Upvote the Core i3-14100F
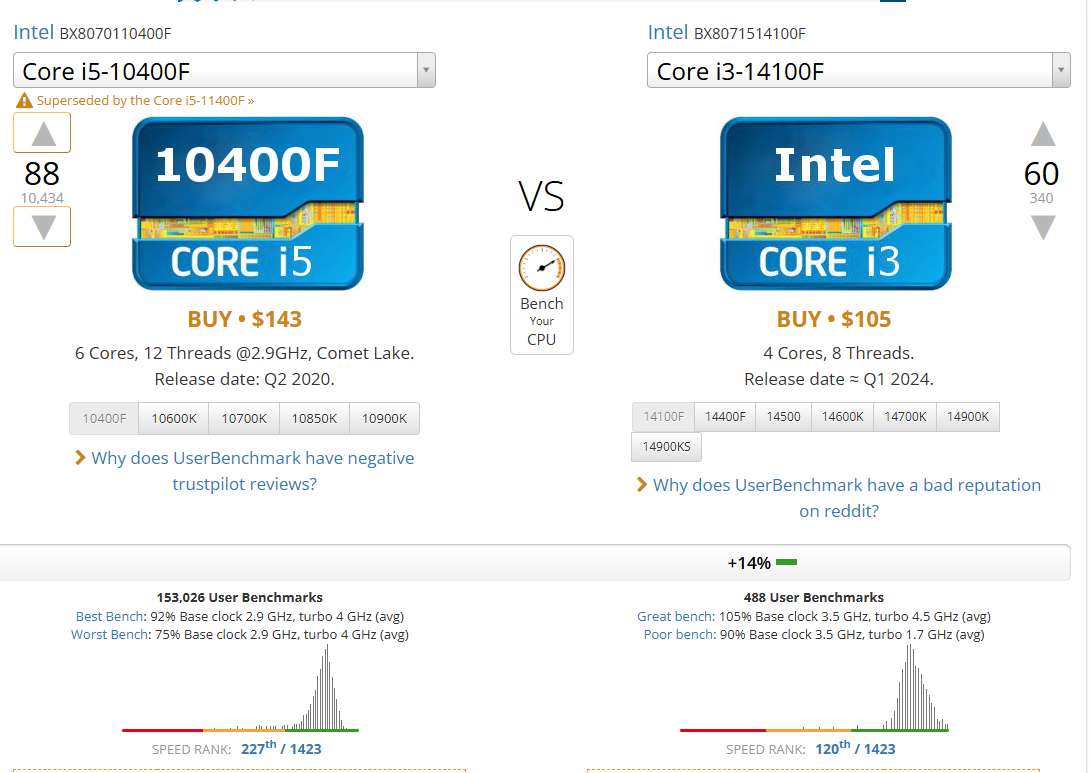 pos(1043,134)
